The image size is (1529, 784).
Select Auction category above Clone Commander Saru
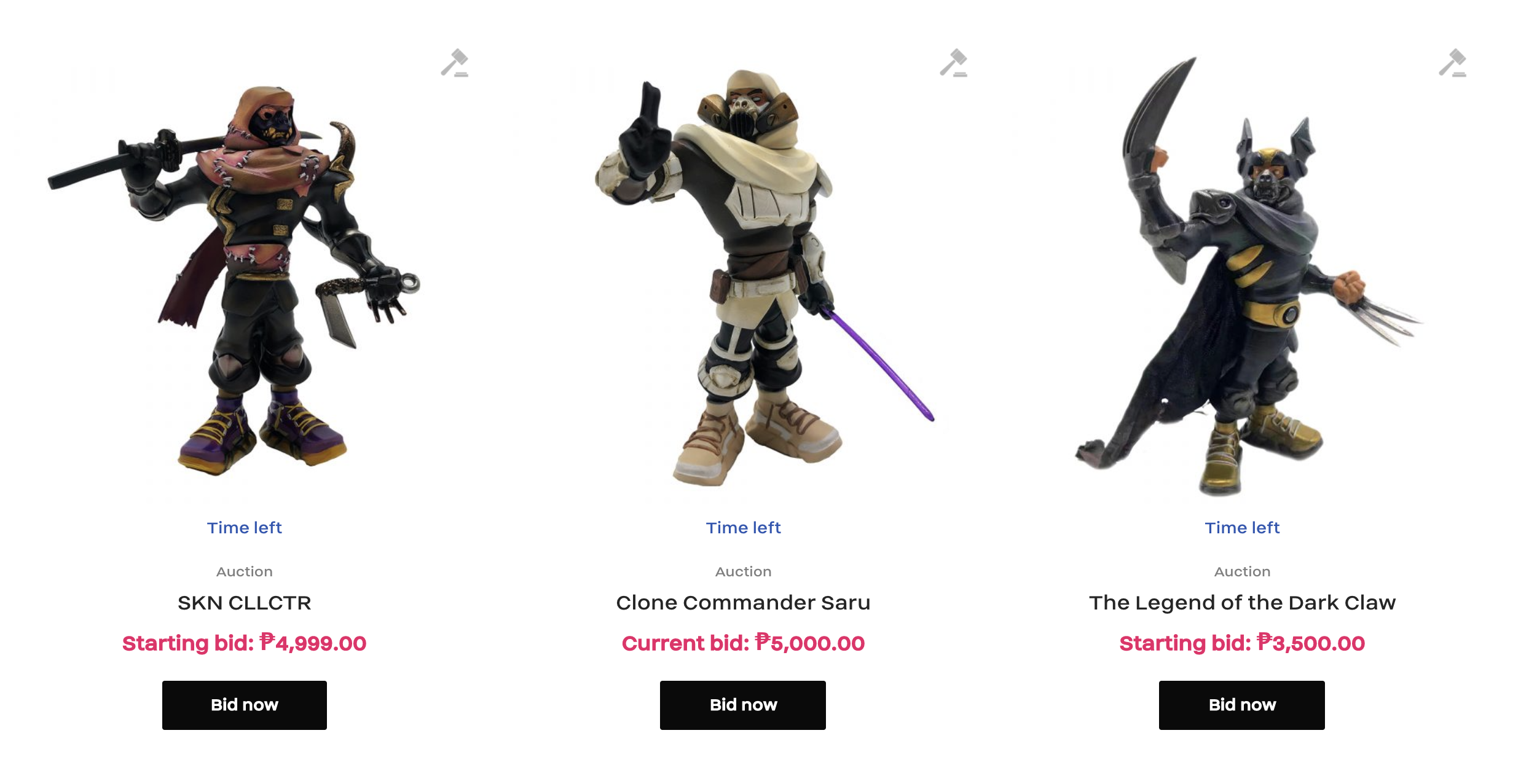click(743, 571)
